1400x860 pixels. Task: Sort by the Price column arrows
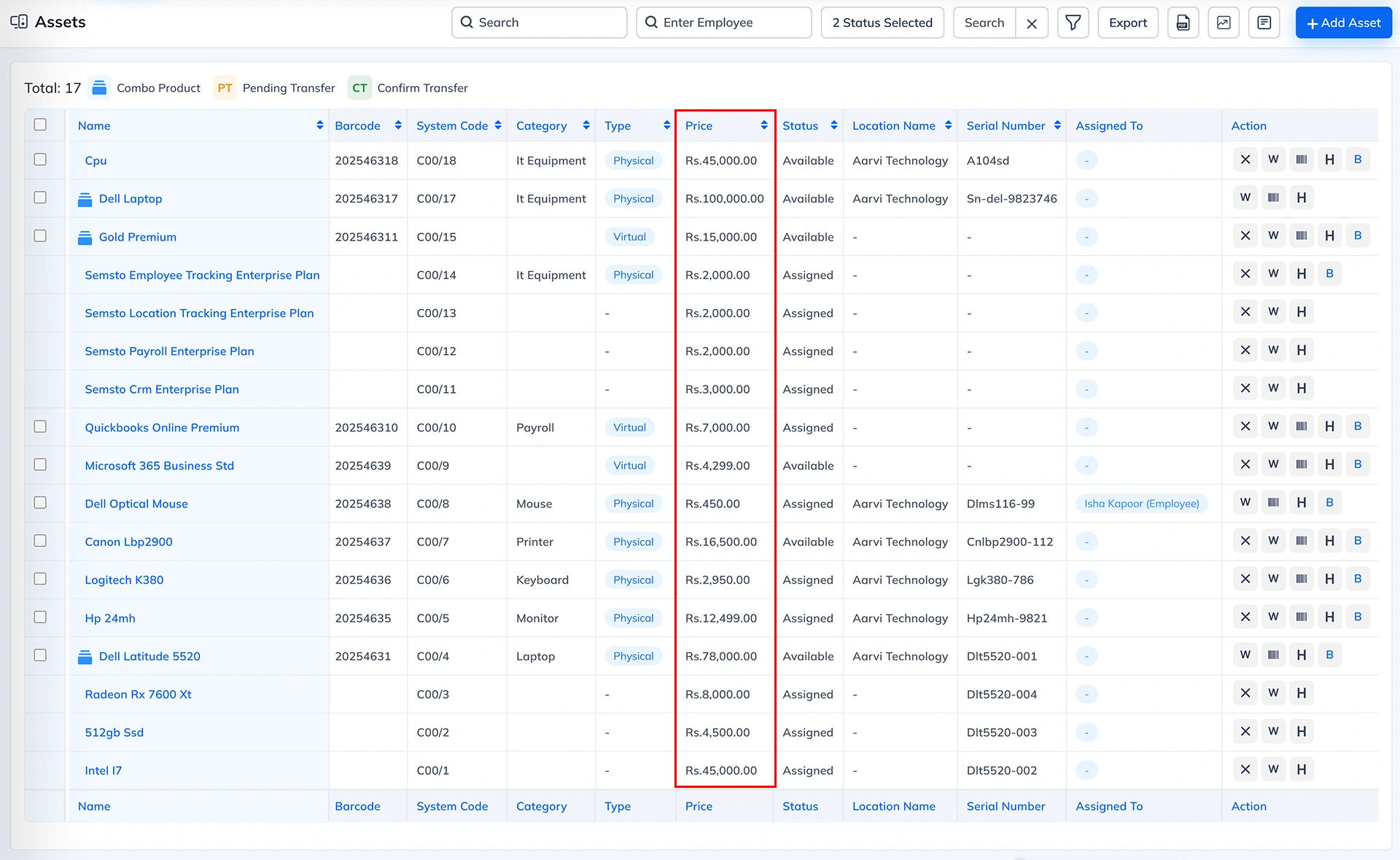[x=763, y=125]
